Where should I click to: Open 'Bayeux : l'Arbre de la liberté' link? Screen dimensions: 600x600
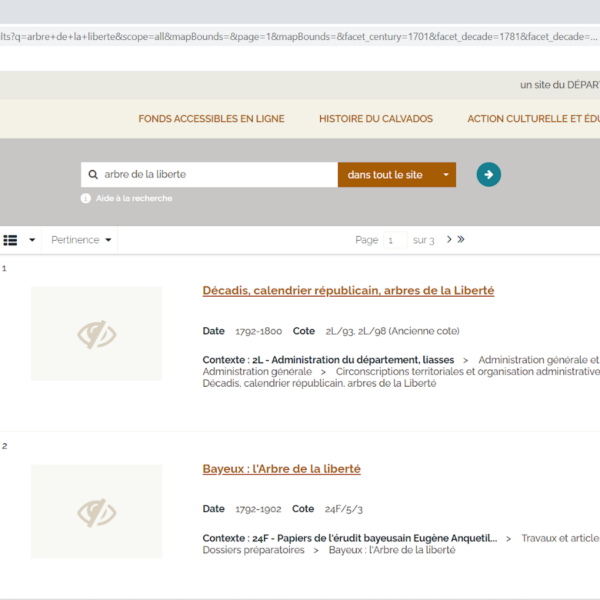281,469
